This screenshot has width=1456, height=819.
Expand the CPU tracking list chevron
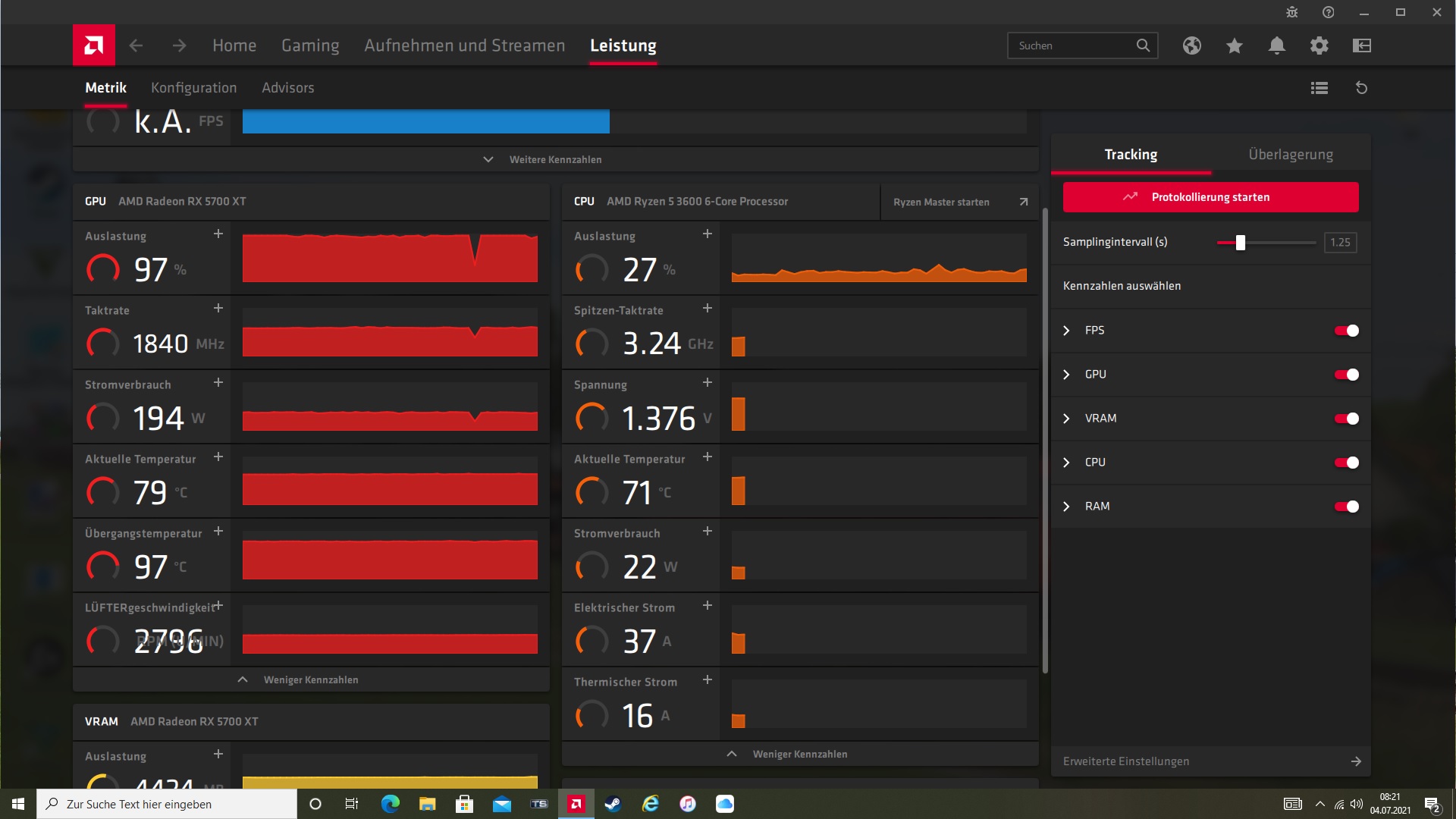coord(1066,463)
